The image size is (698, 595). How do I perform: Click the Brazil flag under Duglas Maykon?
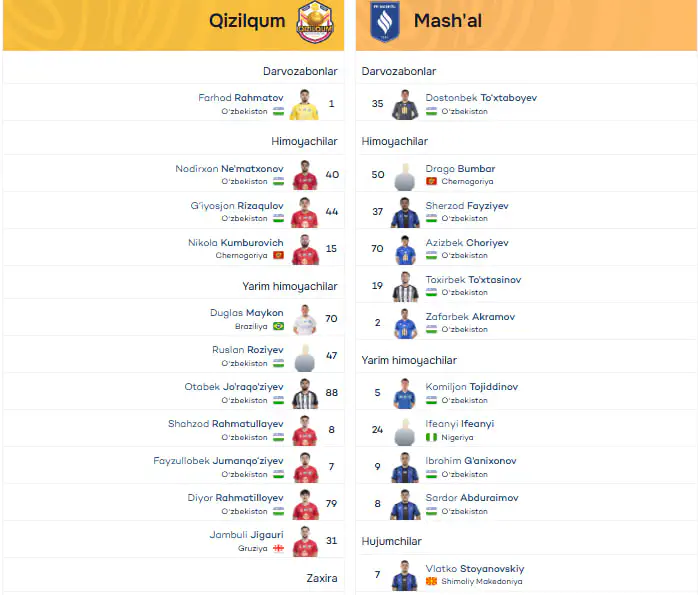coord(279,326)
